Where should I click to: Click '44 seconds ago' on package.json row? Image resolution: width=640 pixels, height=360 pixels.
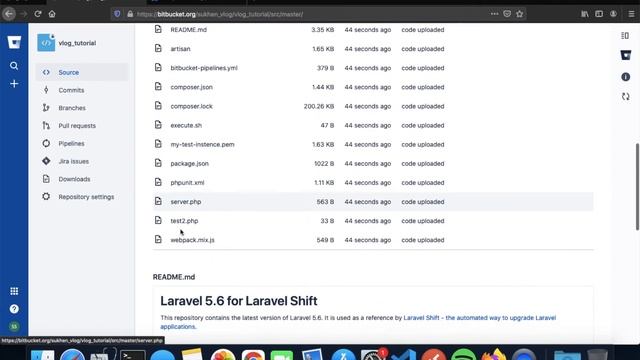(x=367, y=164)
